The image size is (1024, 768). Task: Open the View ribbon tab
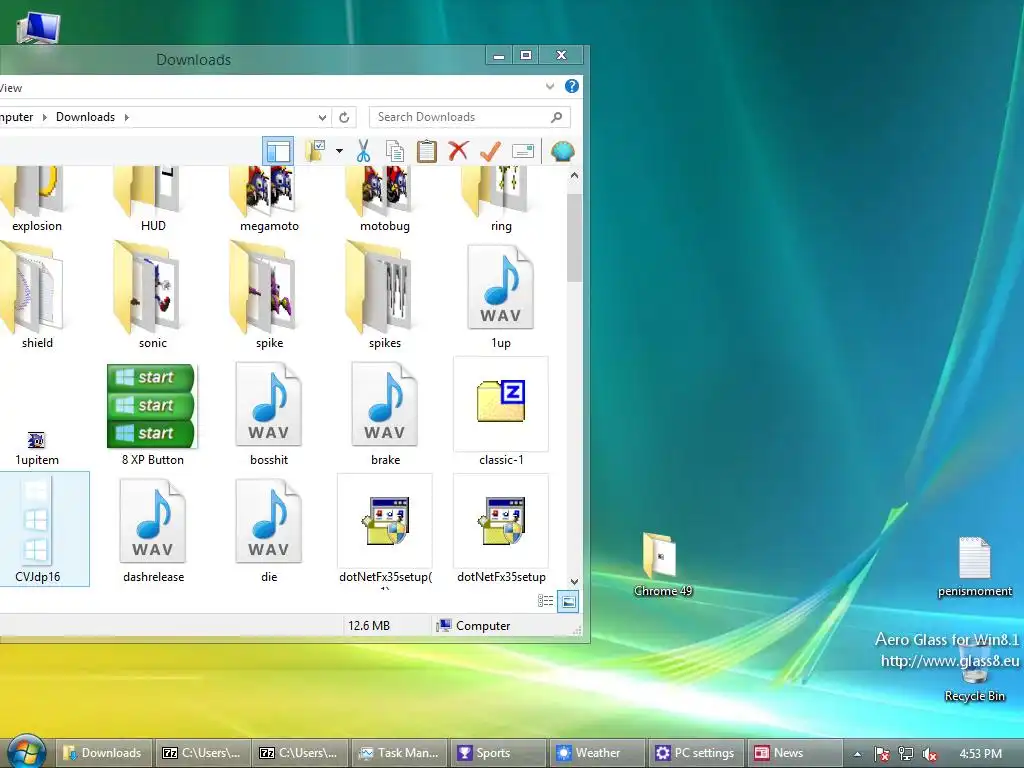(x=11, y=88)
